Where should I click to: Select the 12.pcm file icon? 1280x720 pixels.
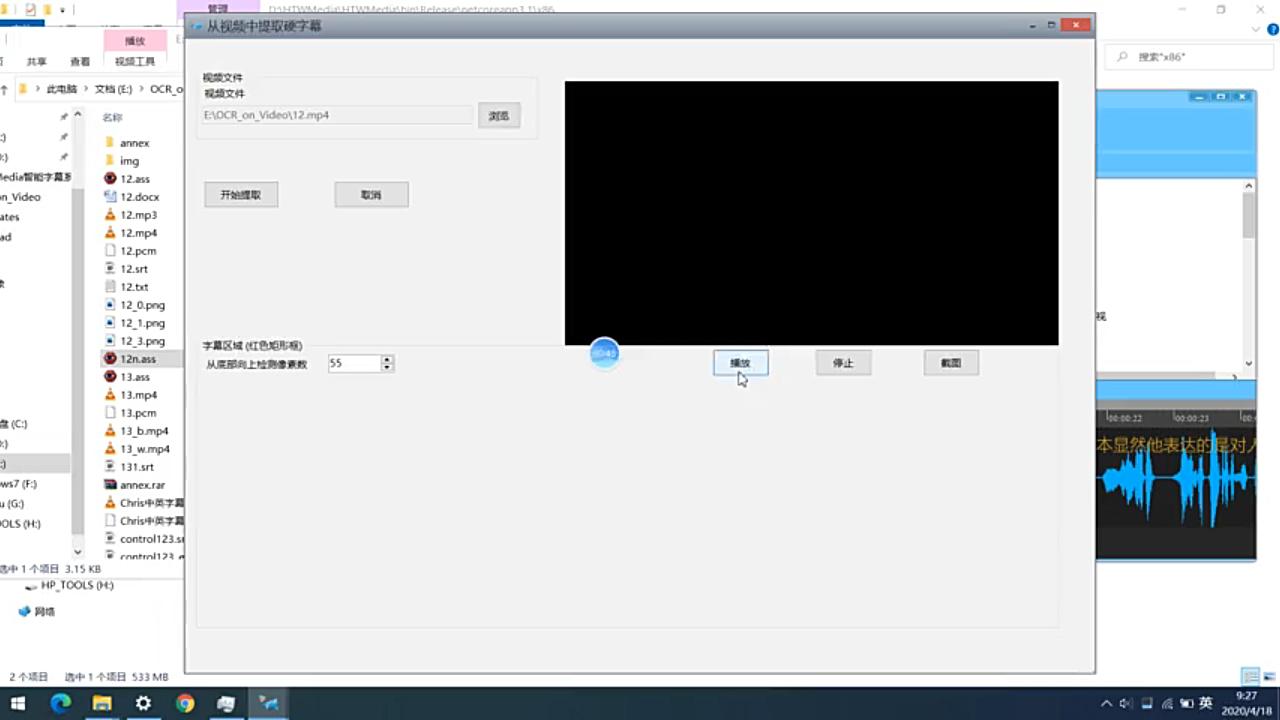pos(111,251)
